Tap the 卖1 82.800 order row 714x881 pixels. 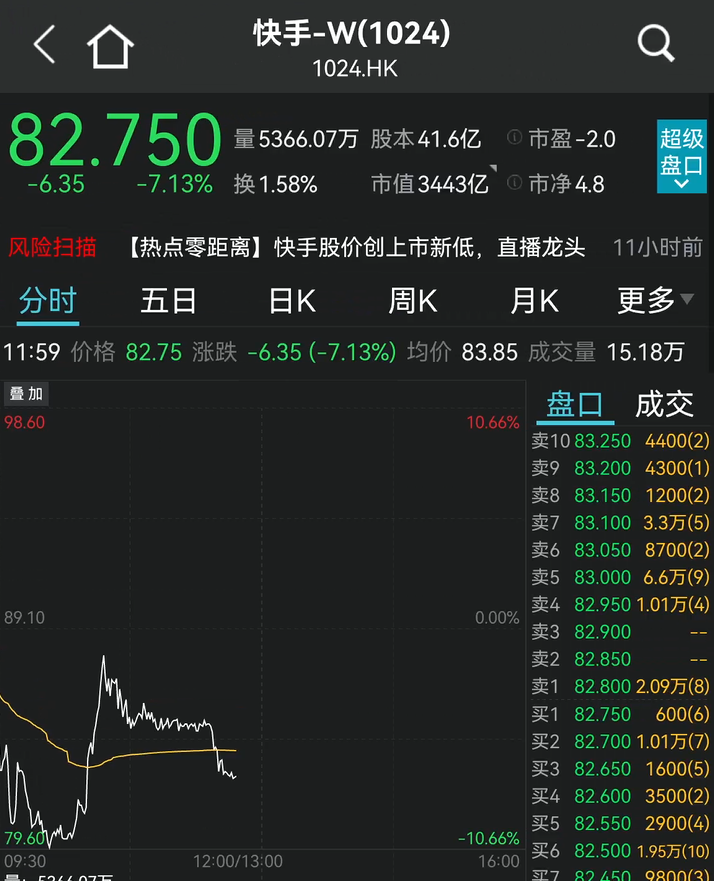click(620, 687)
